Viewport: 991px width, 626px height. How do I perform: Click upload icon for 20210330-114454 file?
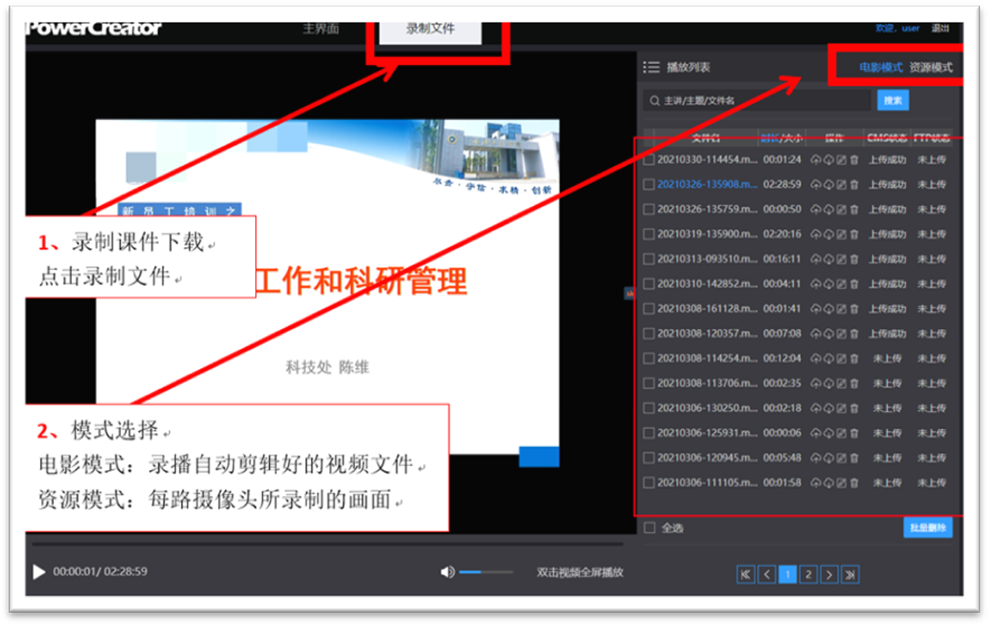click(x=816, y=159)
